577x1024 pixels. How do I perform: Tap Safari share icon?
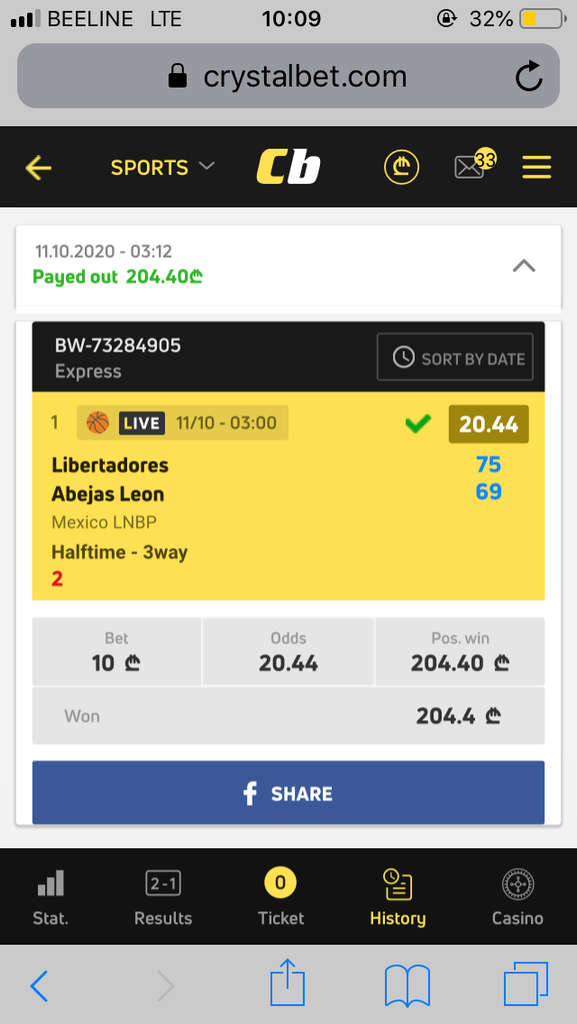tap(288, 982)
